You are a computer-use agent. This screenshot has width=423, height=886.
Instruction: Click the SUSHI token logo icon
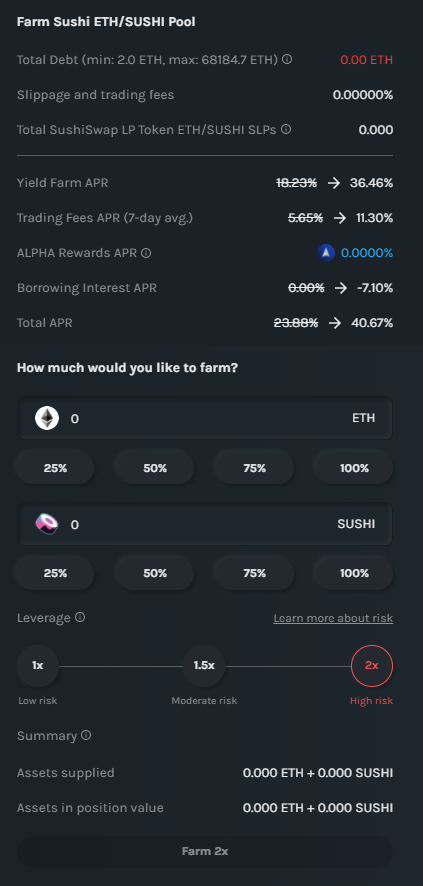click(x=47, y=524)
